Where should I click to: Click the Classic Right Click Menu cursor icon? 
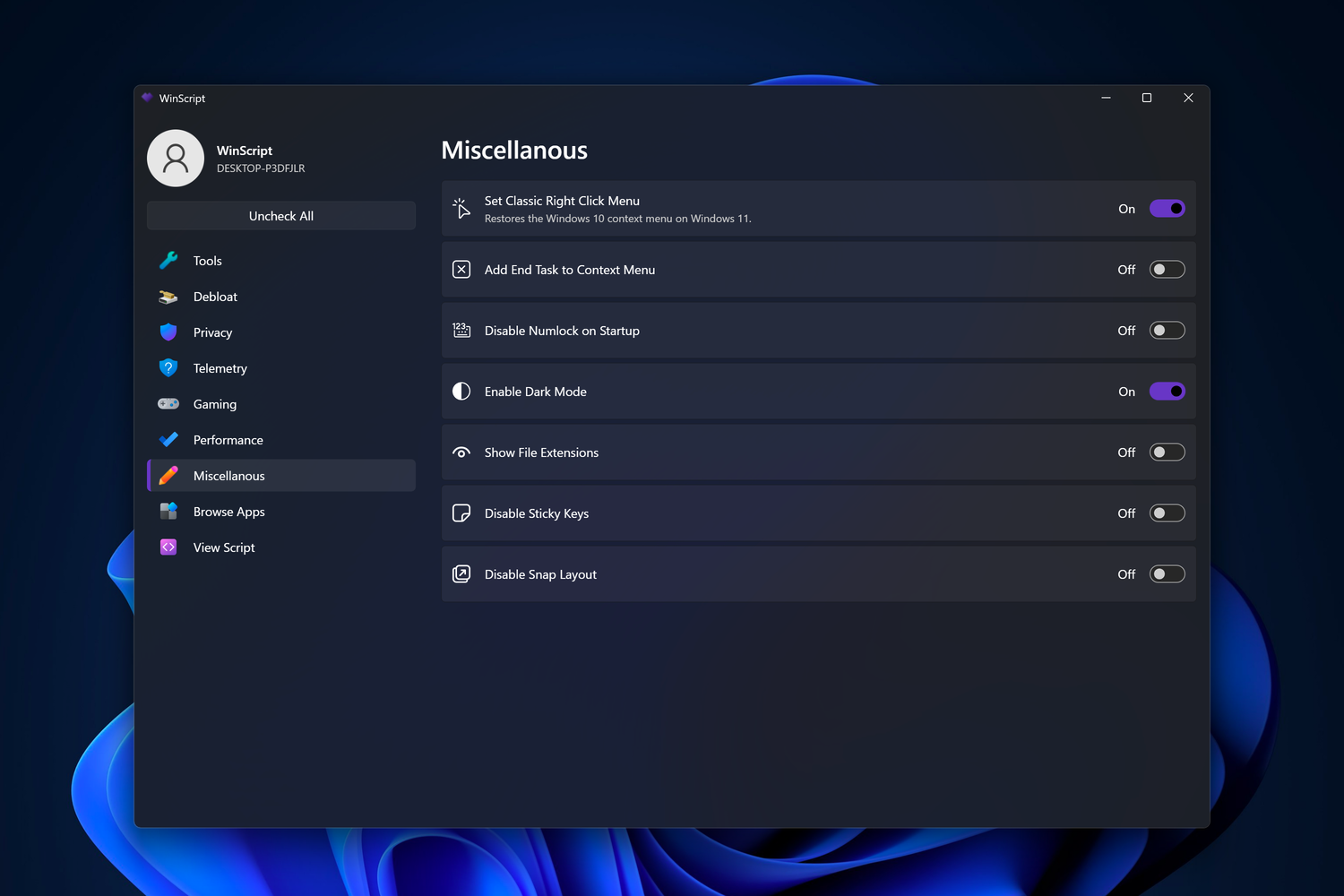coord(461,209)
